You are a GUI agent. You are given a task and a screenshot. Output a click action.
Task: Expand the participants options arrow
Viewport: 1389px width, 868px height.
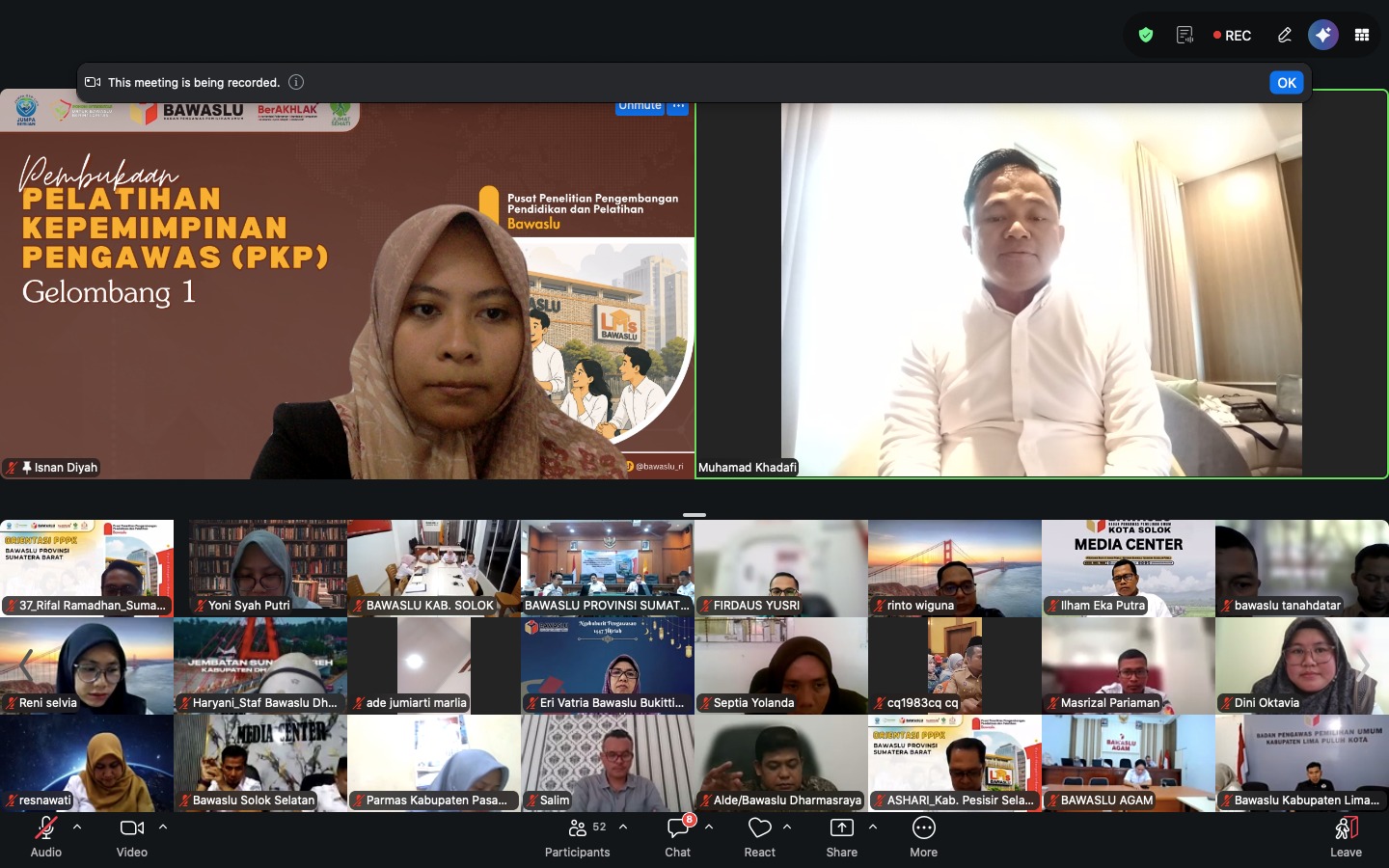pos(623,827)
